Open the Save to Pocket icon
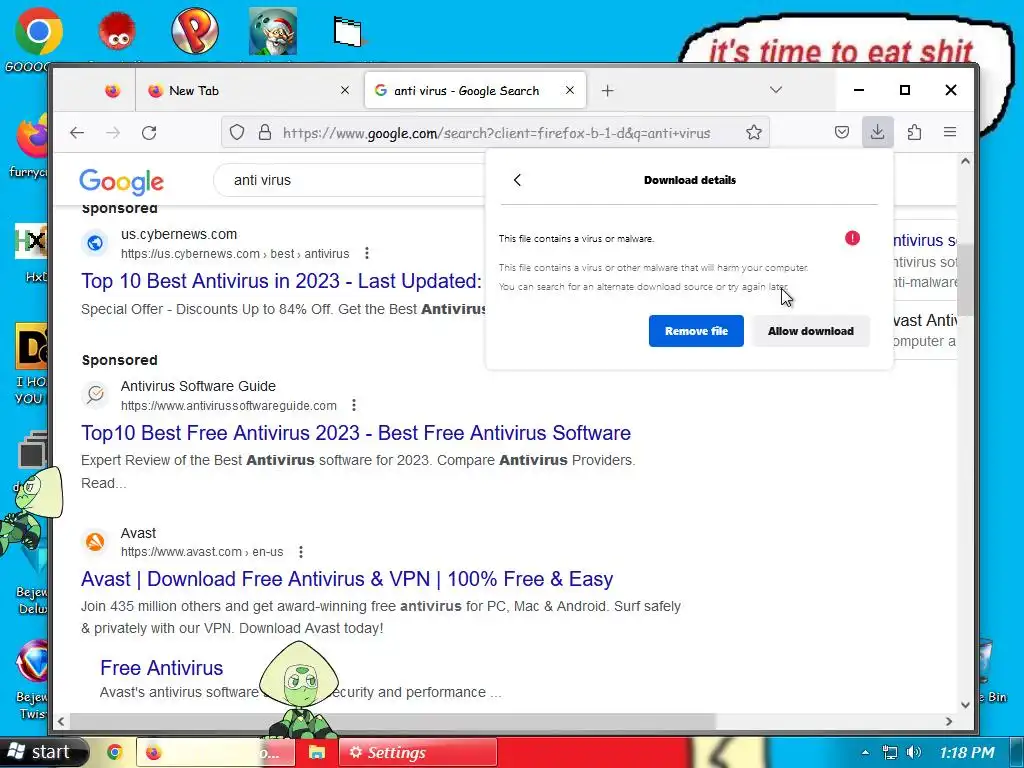The width and height of the screenshot is (1024, 768). 842,133
